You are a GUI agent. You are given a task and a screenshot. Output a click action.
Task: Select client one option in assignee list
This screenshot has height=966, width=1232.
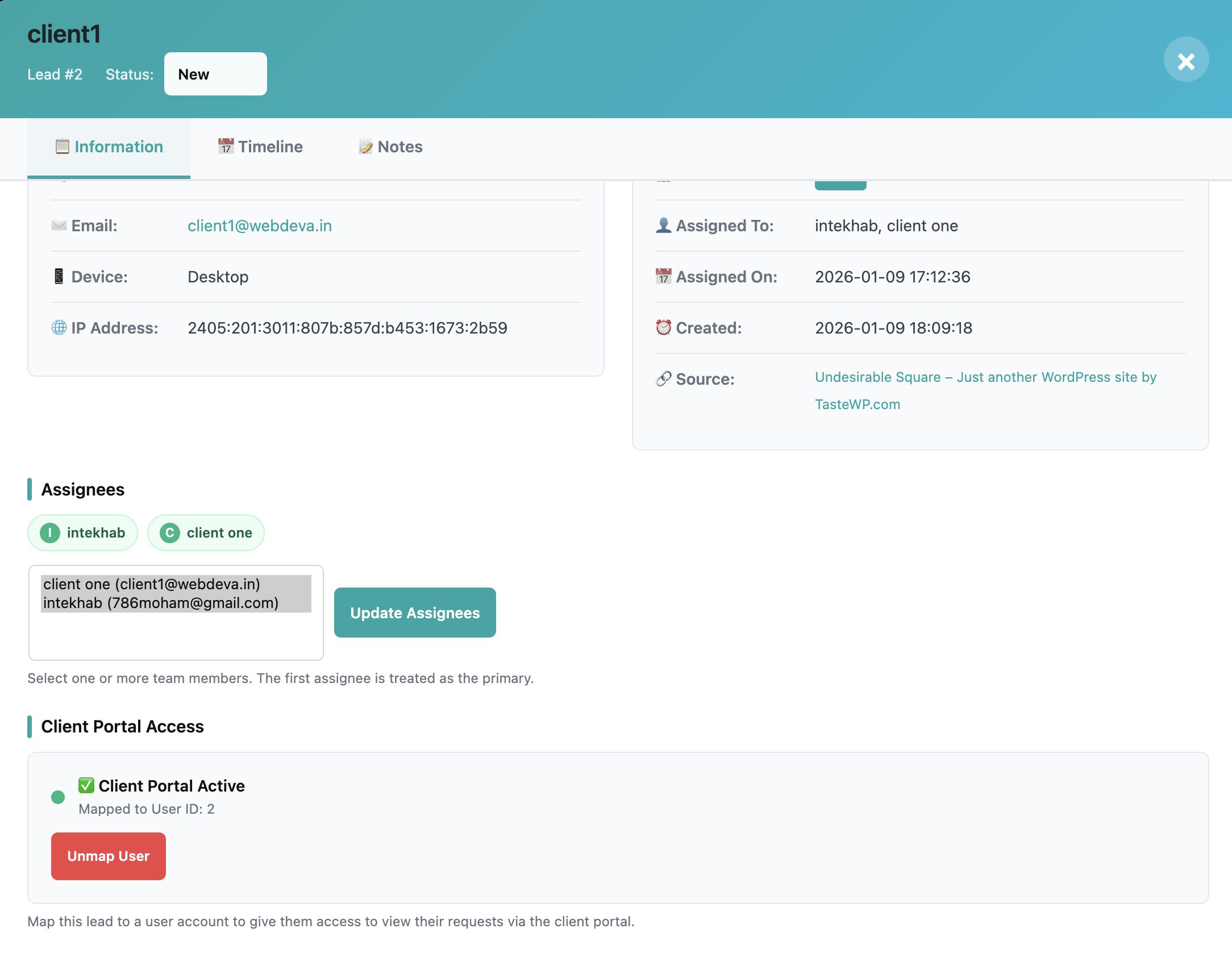click(x=152, y=584)
